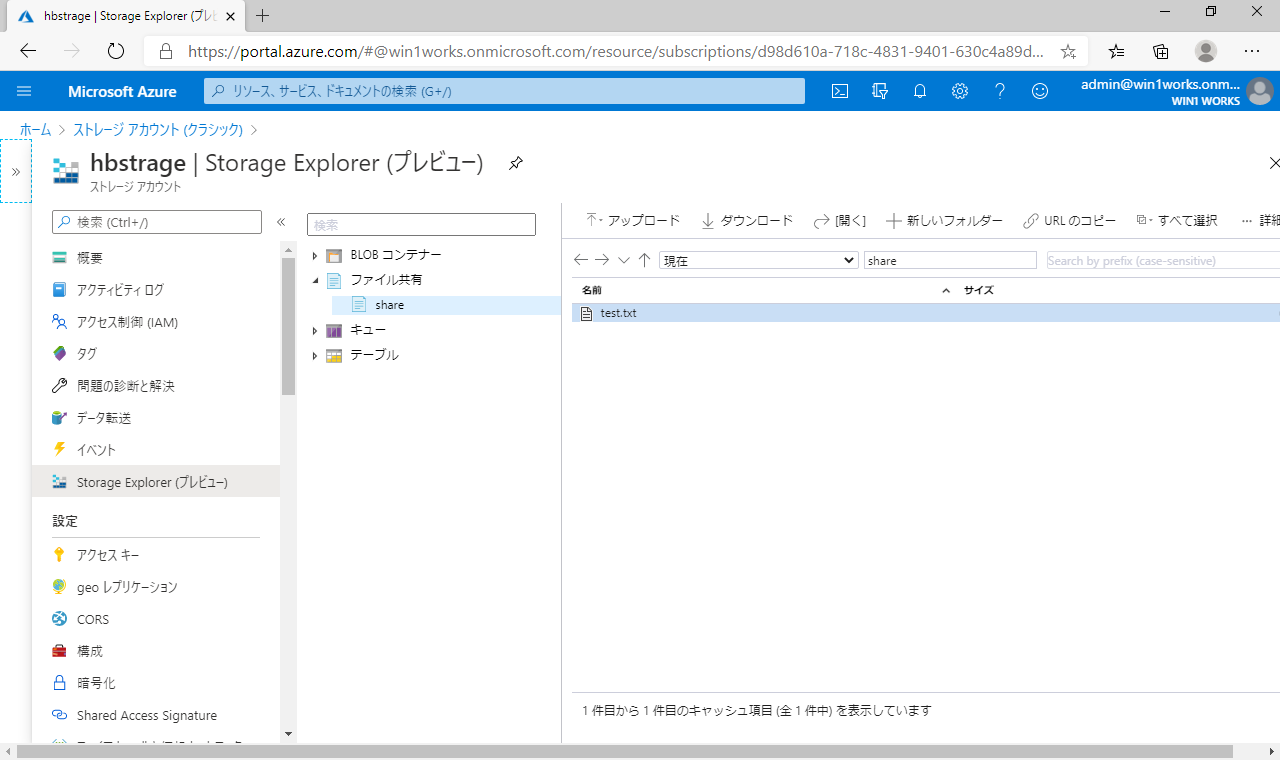This screenshot has height=760, width=1280.
Task: Open portal settings gear
Action: (x=960, y=91)
